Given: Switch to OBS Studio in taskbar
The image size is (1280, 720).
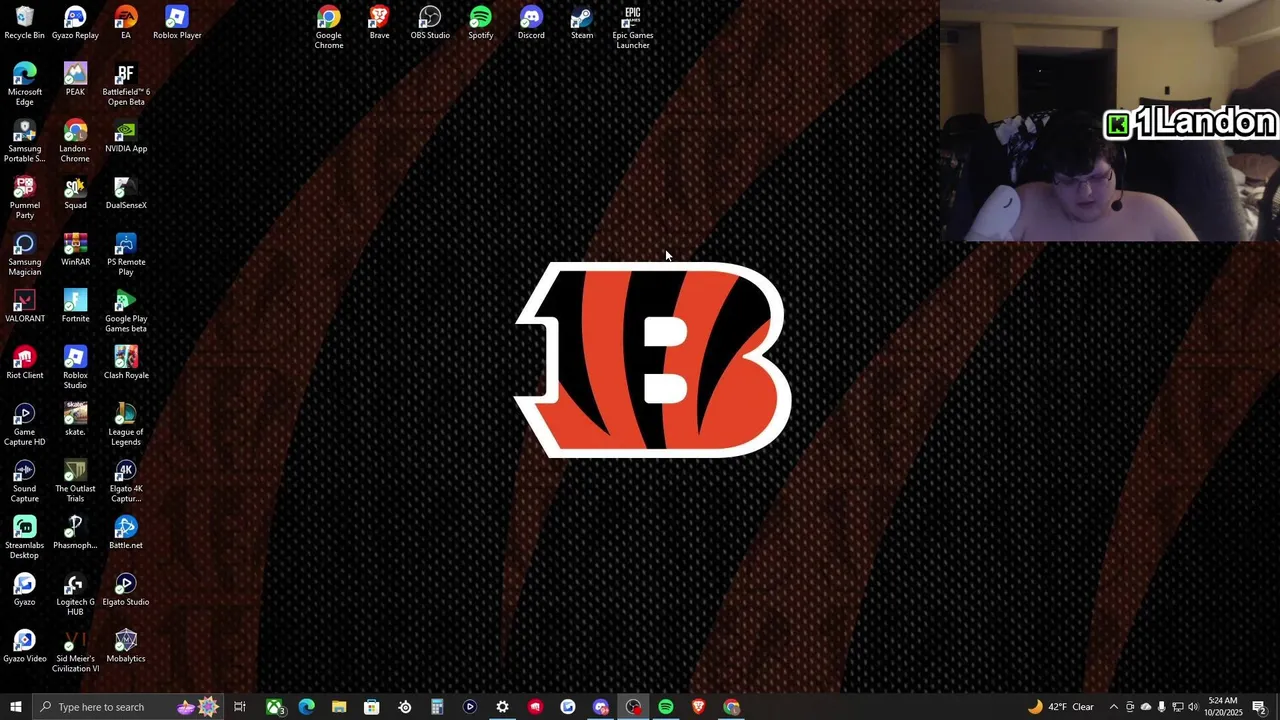Looking at the screenshot, I should (x=633, y=707).
